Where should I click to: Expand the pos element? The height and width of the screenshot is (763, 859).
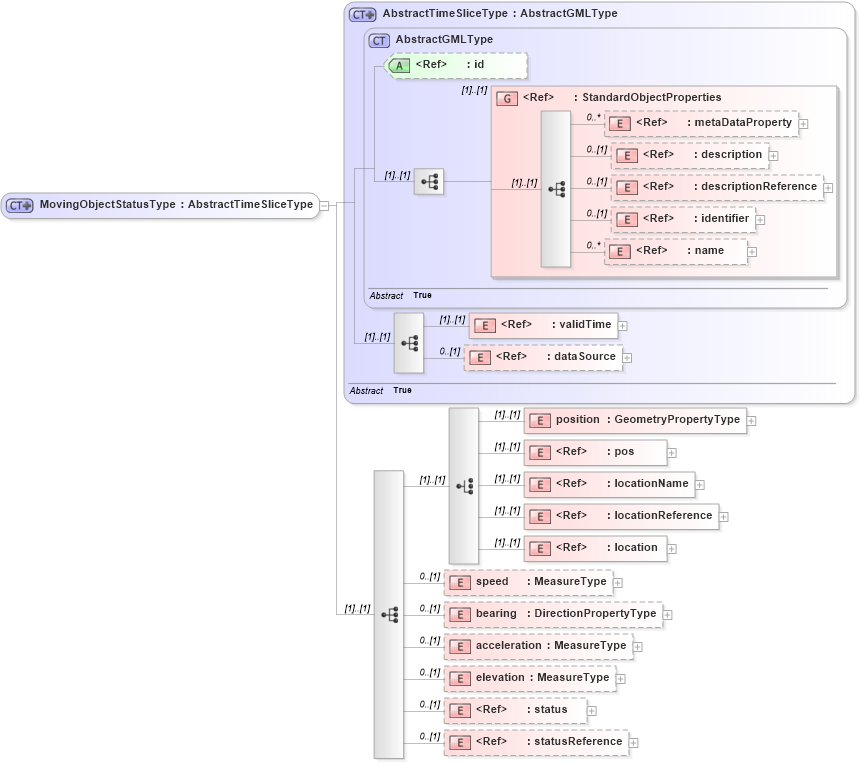672,453
